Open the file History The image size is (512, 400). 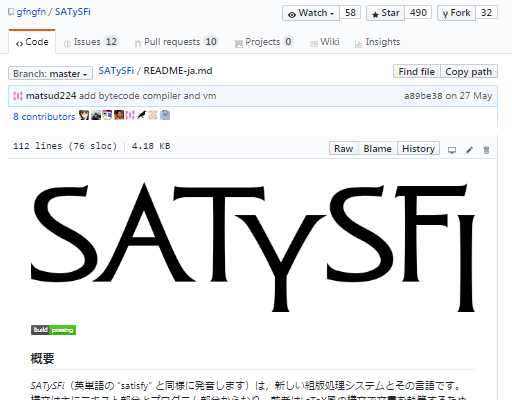[418, 148]
